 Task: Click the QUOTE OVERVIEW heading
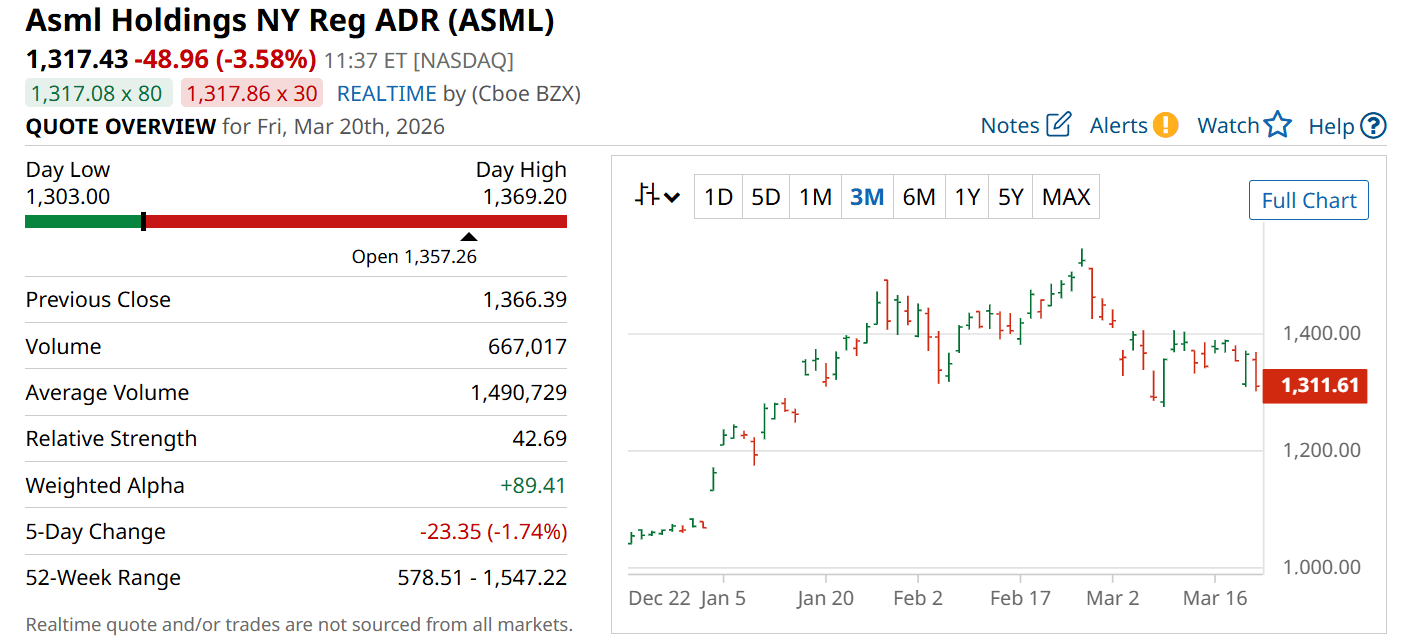(120, 127)
